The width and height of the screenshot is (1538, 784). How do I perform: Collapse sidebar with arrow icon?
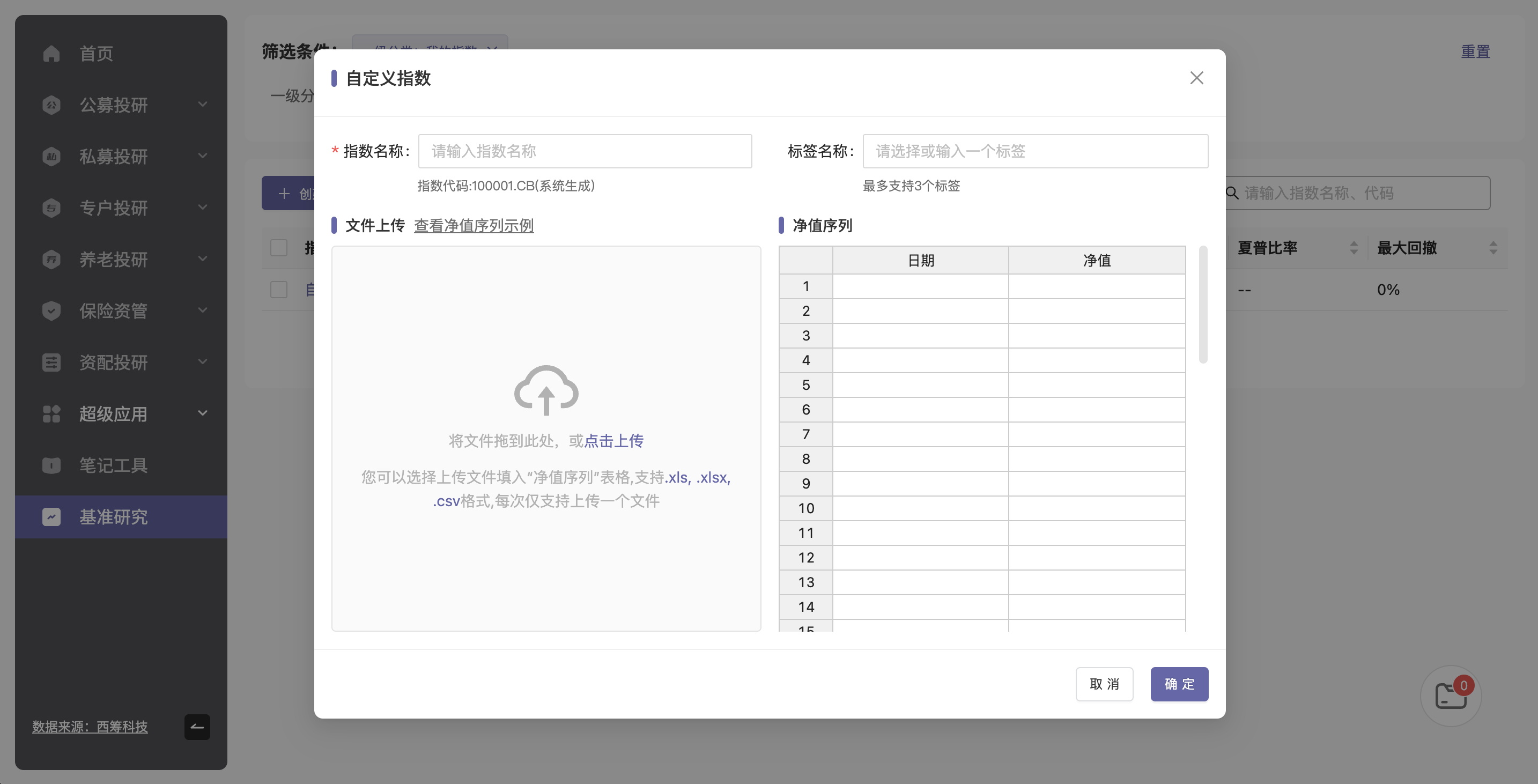197,727
